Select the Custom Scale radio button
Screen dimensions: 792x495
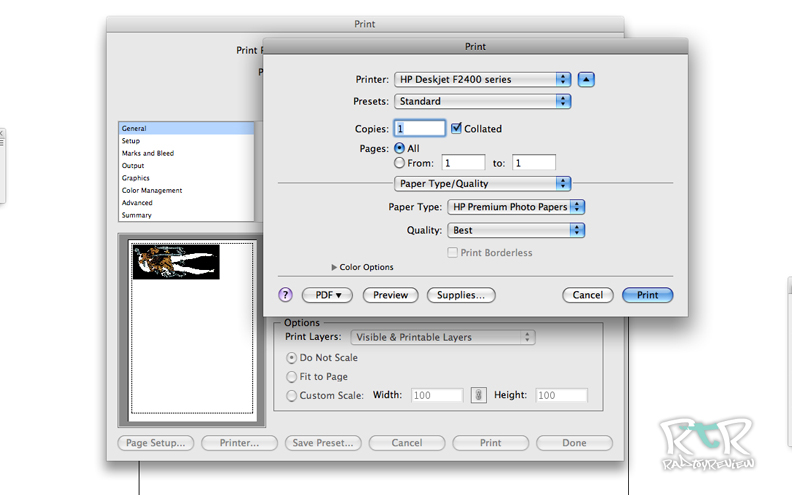[292, 395]
